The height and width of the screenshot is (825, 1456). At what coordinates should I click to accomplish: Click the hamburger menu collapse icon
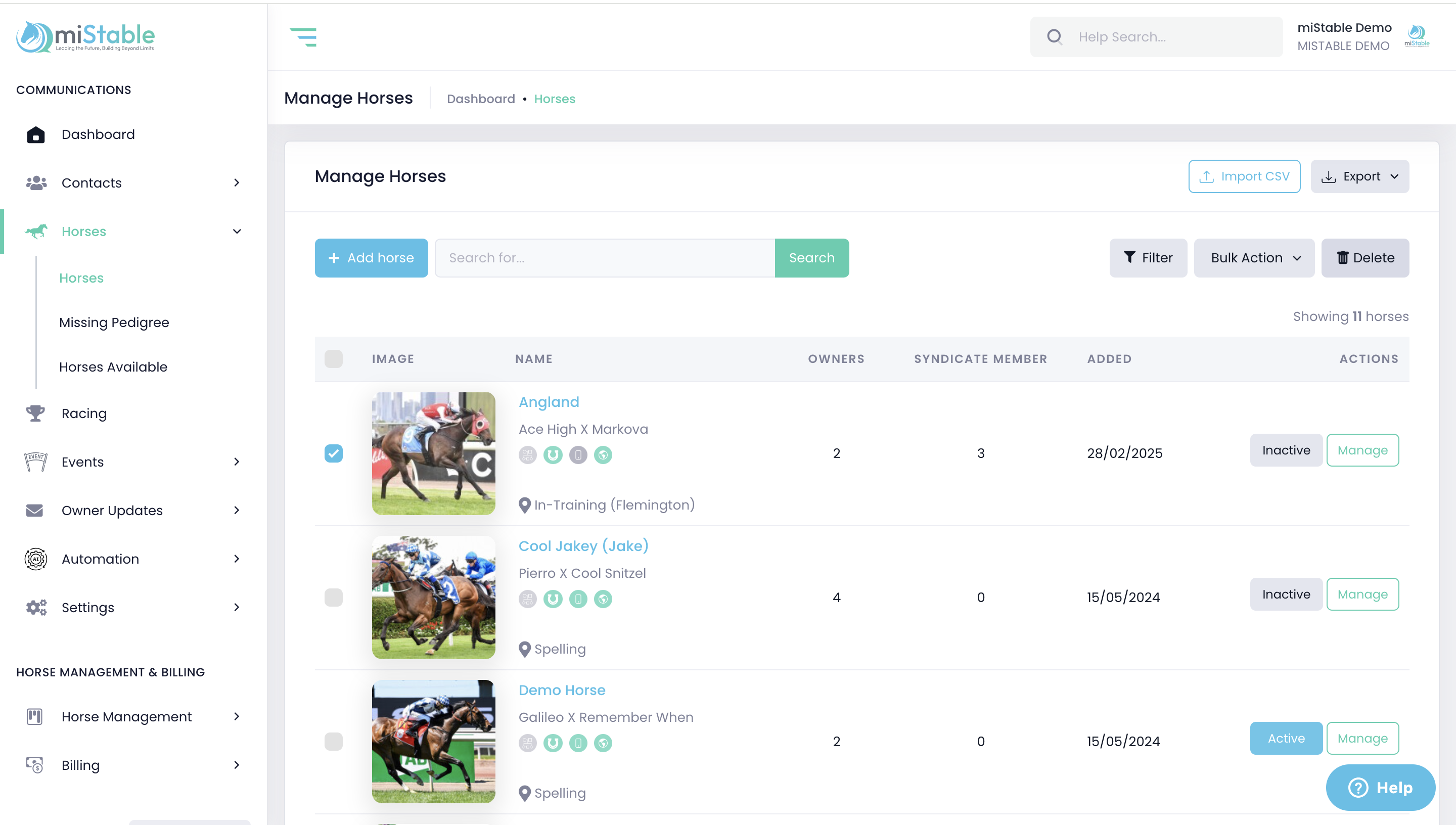point(303,37)
